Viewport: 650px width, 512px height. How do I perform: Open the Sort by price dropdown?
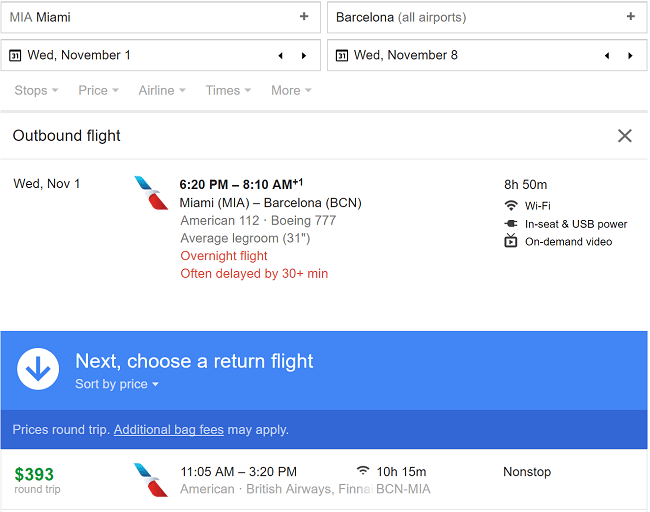click(x=117, y=384)
